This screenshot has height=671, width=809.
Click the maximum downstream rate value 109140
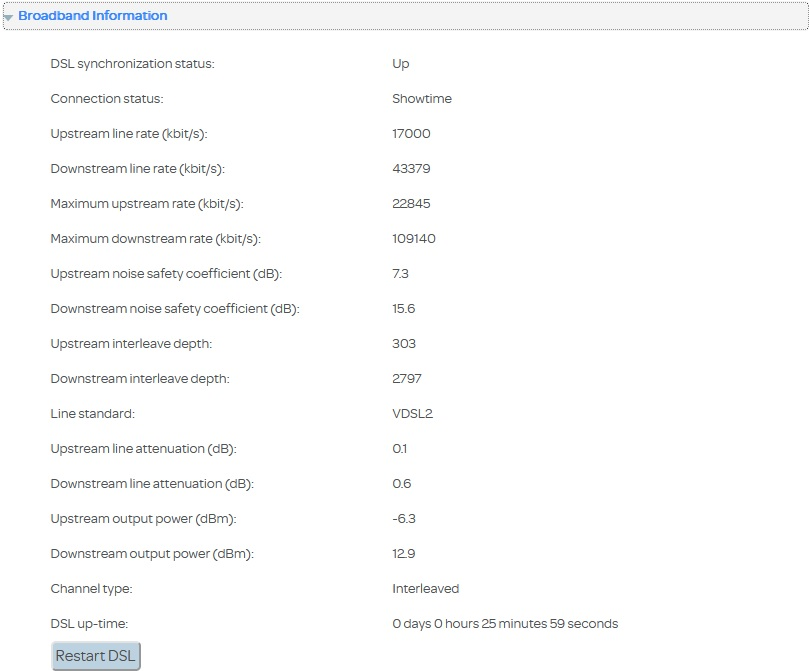point(414,239)
